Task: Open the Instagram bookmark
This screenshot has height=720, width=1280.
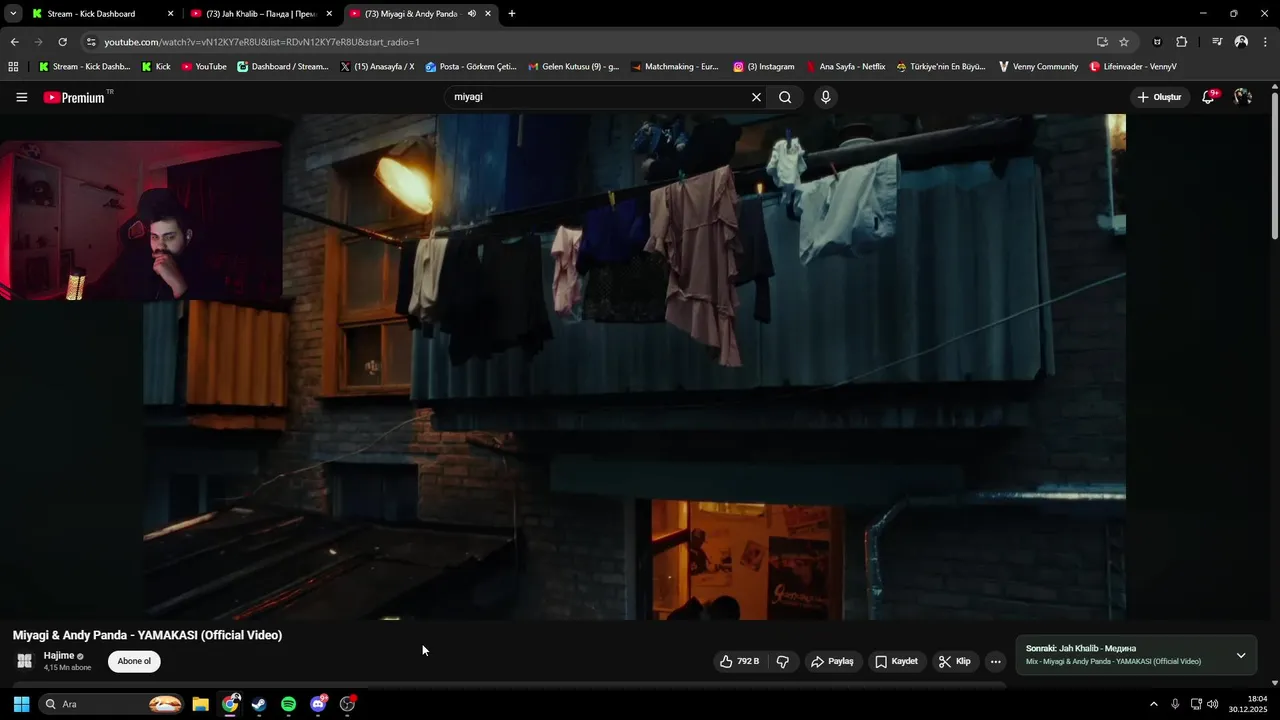Action: [x=764, y=67]
